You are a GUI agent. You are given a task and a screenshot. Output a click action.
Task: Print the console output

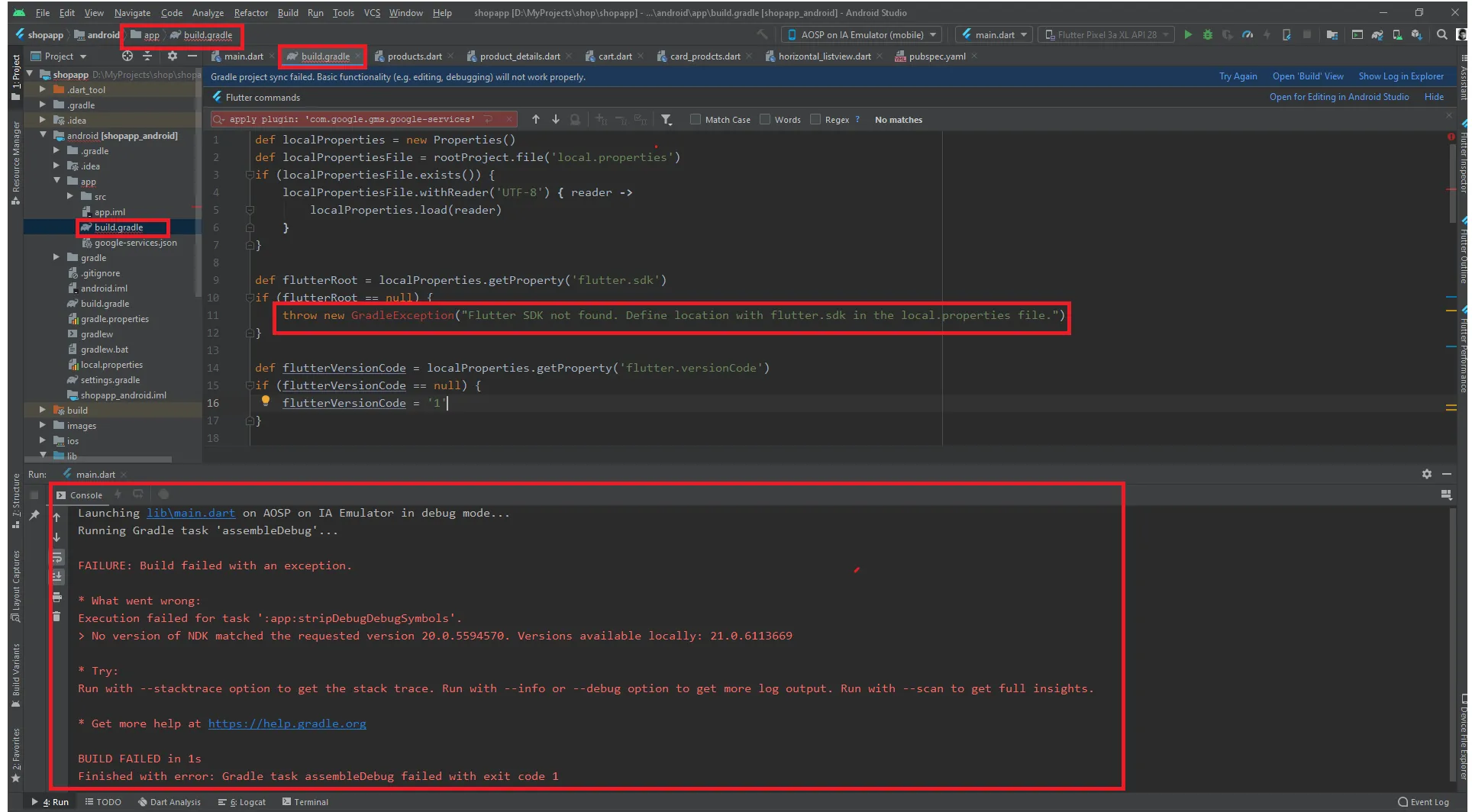[x=56, y=597]
